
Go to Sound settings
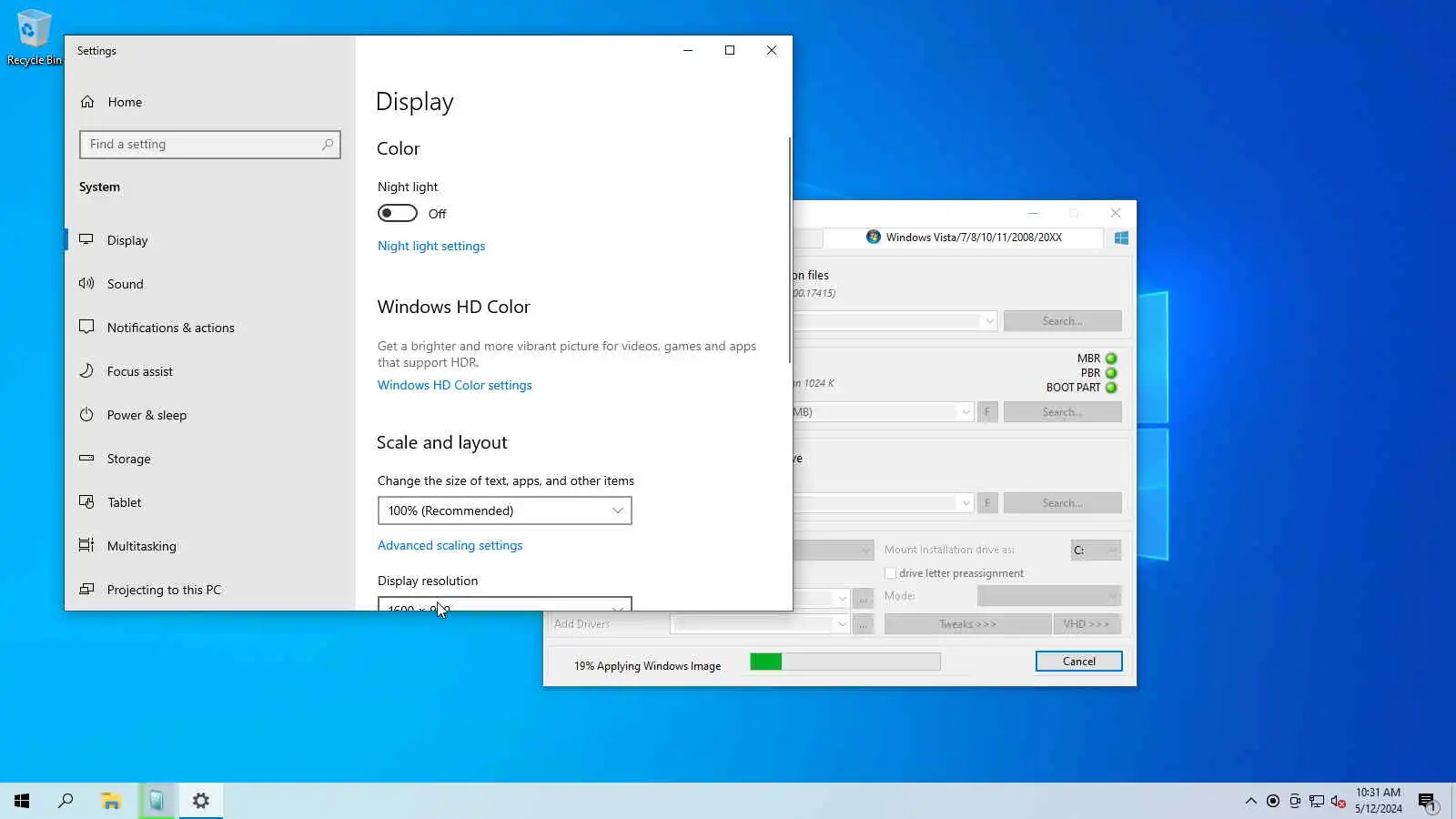click(209, 284)
